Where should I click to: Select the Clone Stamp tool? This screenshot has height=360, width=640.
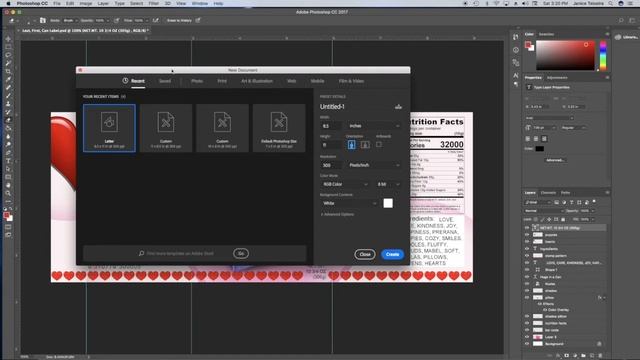[x=8, y=104]
